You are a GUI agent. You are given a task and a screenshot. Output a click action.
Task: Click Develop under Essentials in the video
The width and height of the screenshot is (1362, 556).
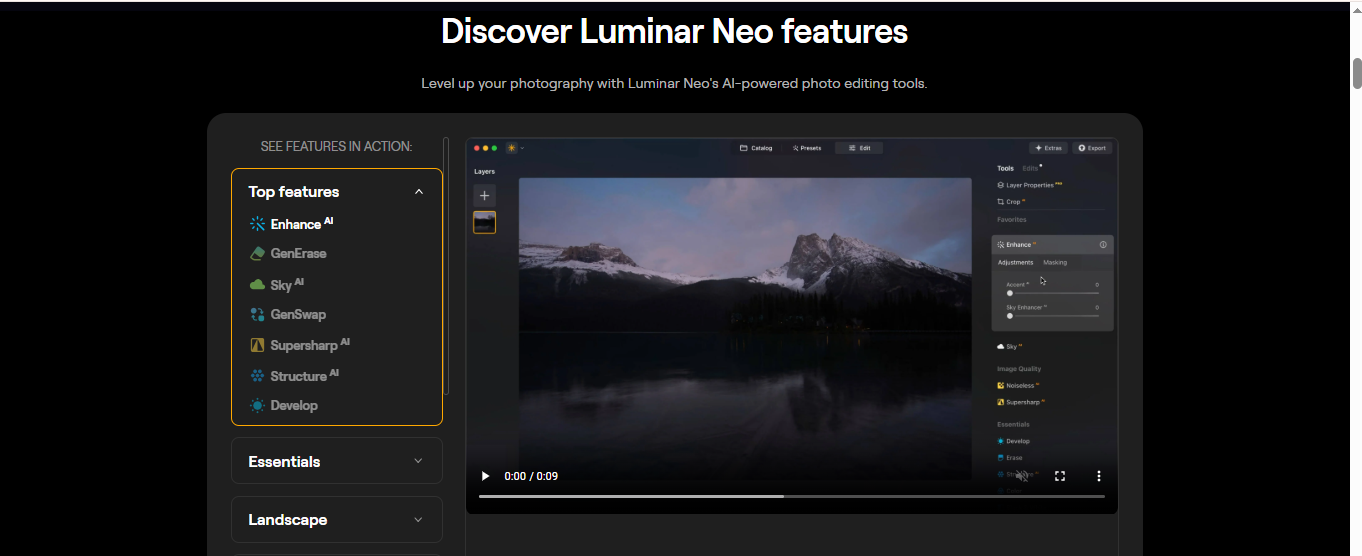coord(1013,441)
